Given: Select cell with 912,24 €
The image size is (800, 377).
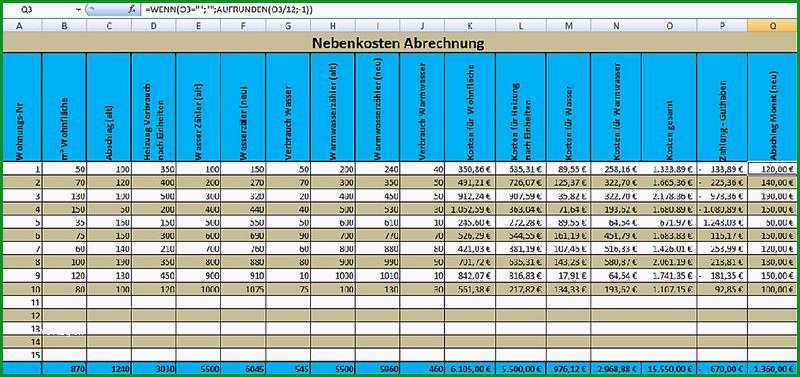Looking at the screenshot, I should click(470, 195).
